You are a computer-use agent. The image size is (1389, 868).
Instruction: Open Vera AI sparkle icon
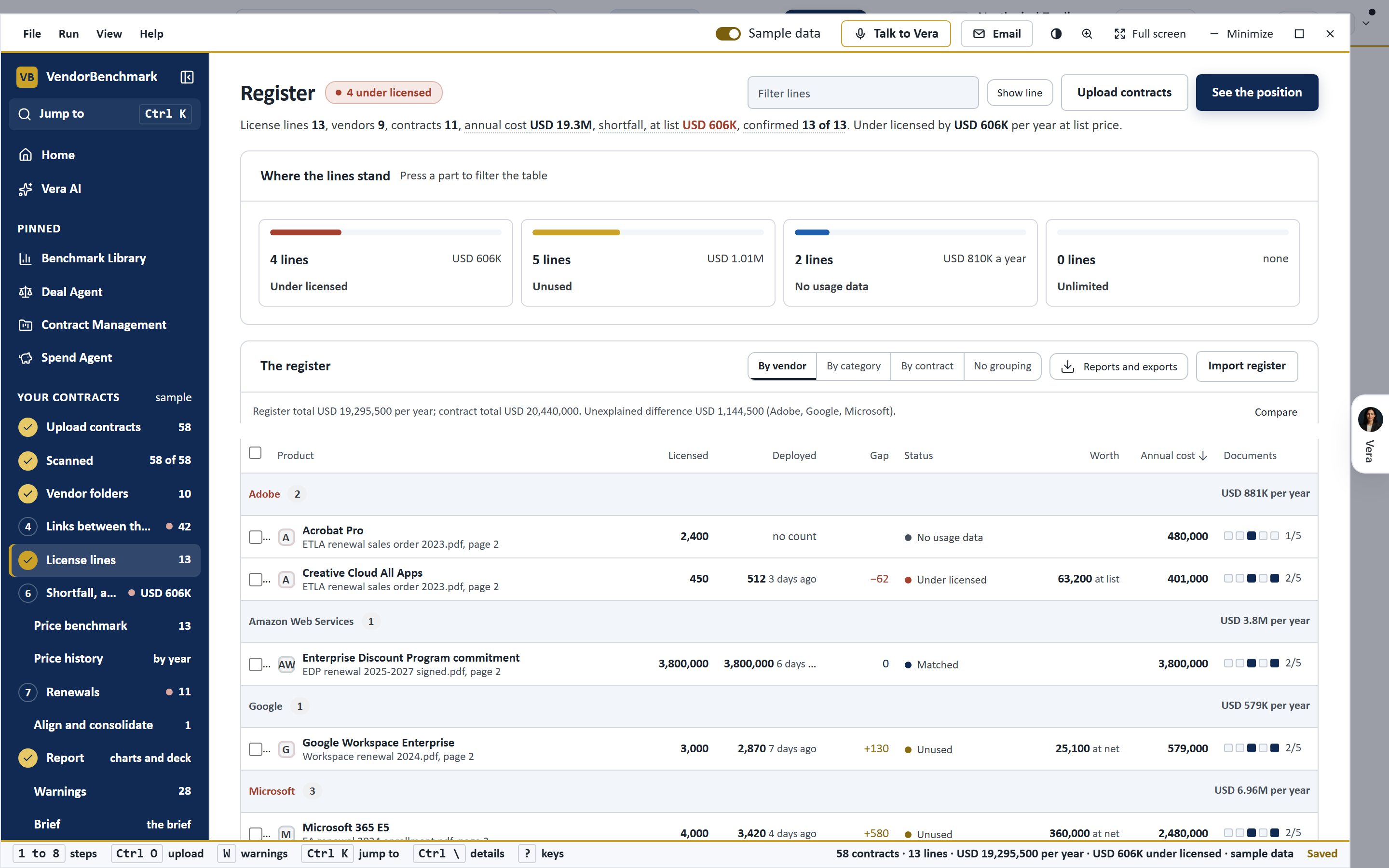(x=25, y=189)
